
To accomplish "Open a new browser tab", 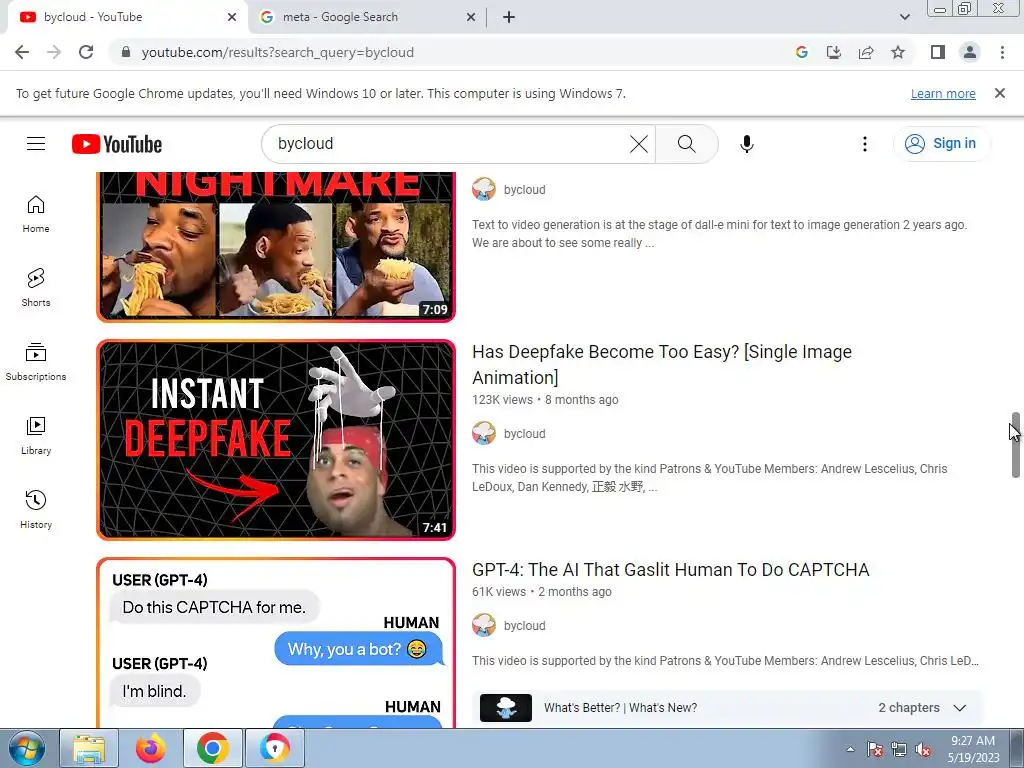I will pyautogui.click(x=509, y=17).
